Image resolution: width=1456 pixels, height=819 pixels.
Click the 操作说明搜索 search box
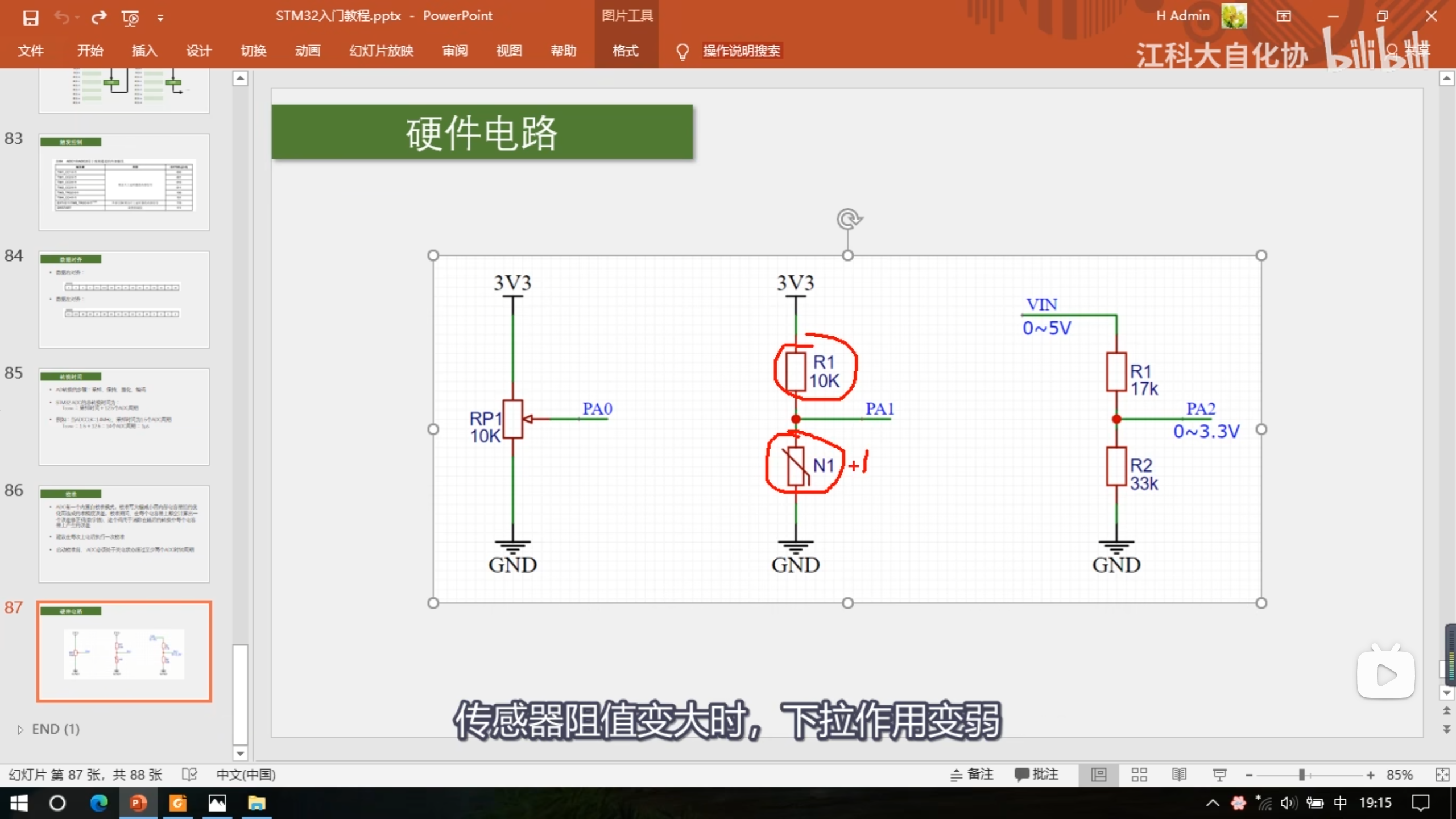click(741, 51)
